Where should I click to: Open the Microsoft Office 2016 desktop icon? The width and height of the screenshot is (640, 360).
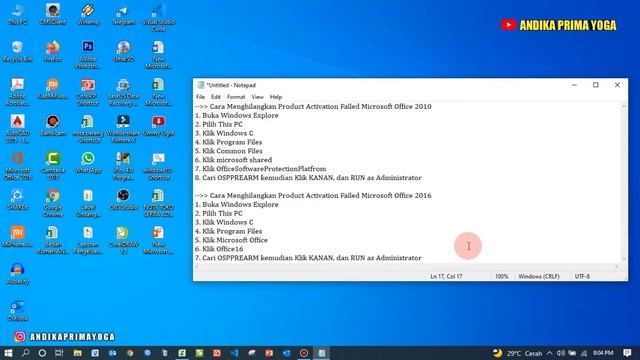coord(17,166)
